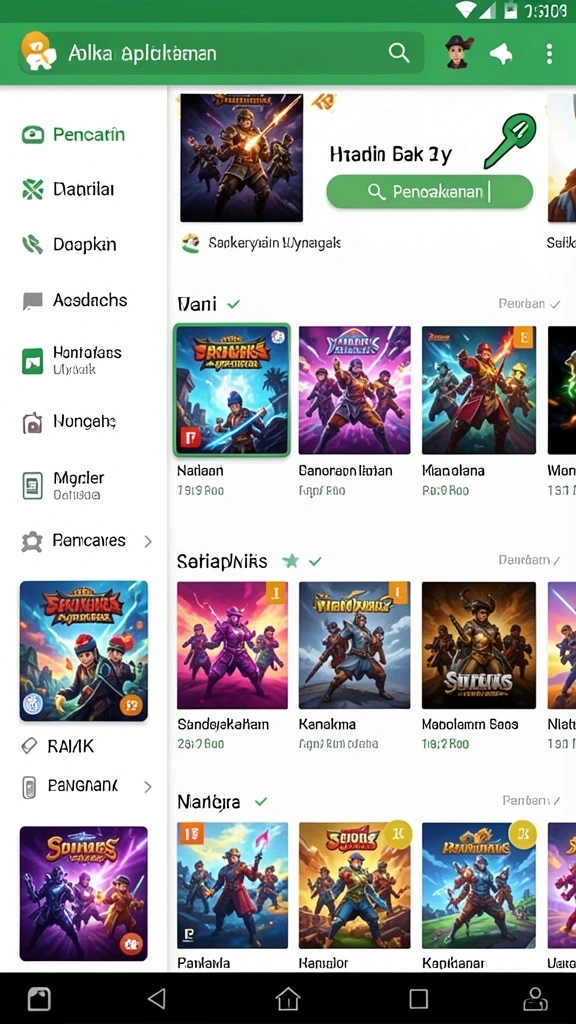Open the Panlanda game cover

click(232, 885)
